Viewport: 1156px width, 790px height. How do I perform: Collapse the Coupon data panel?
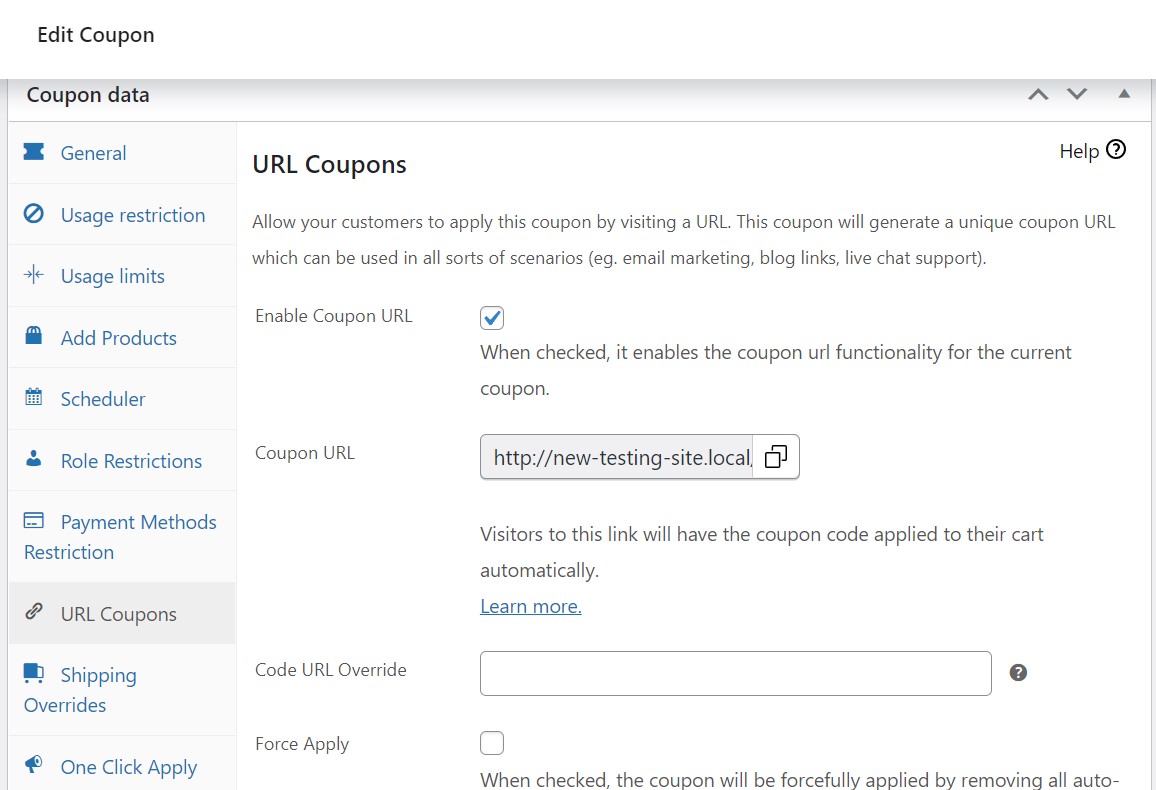(1124, 94)
